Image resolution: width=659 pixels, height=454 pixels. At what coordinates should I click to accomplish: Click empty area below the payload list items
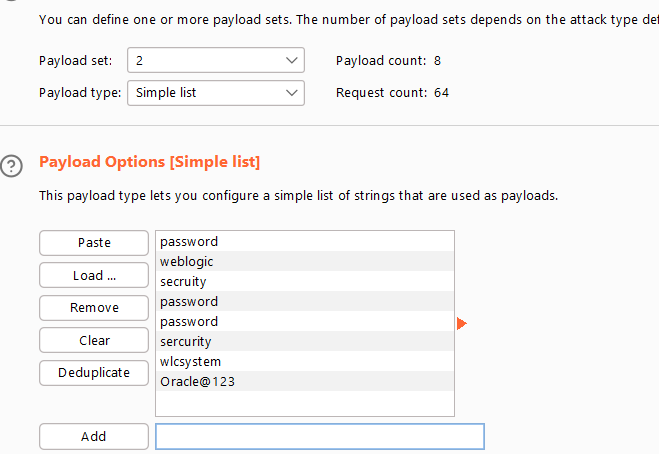pos(304,403)
